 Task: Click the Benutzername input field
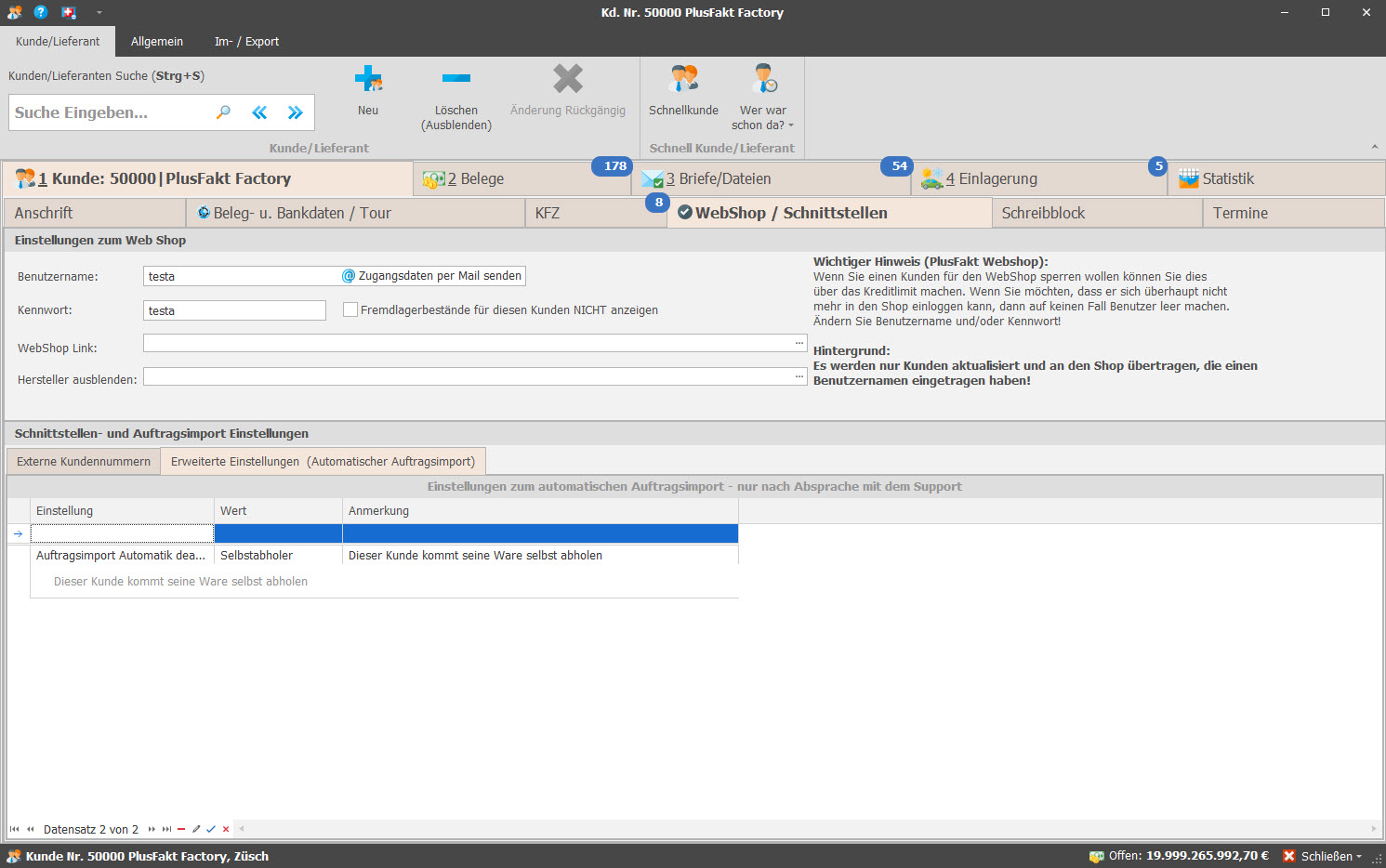coord(242,276)
